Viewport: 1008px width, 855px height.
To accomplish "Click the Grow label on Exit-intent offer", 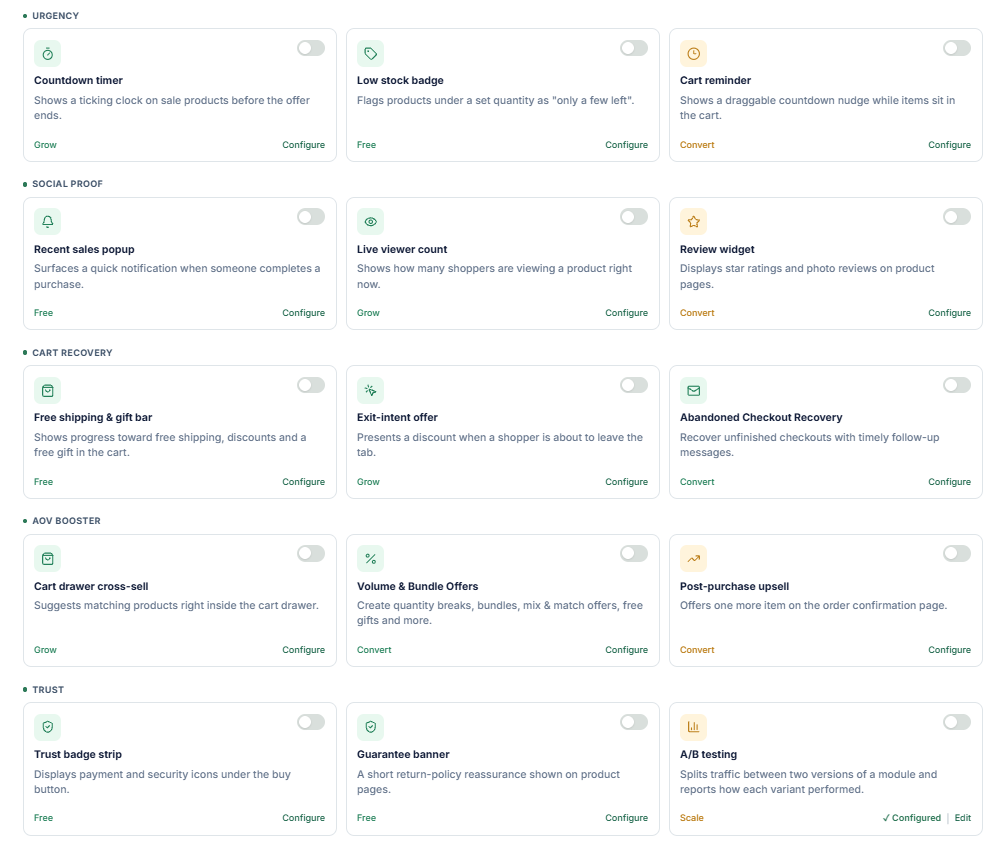I will 368,482.
